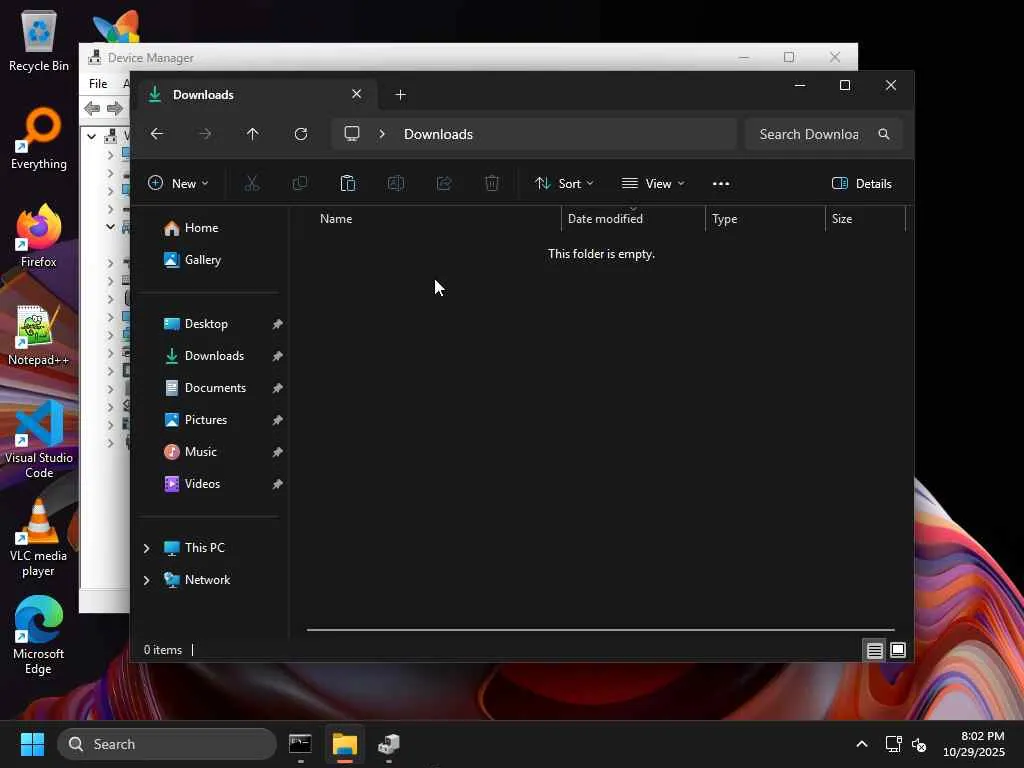
Task: Click the File Explorer taskbar icon
Action: point(345,744)
